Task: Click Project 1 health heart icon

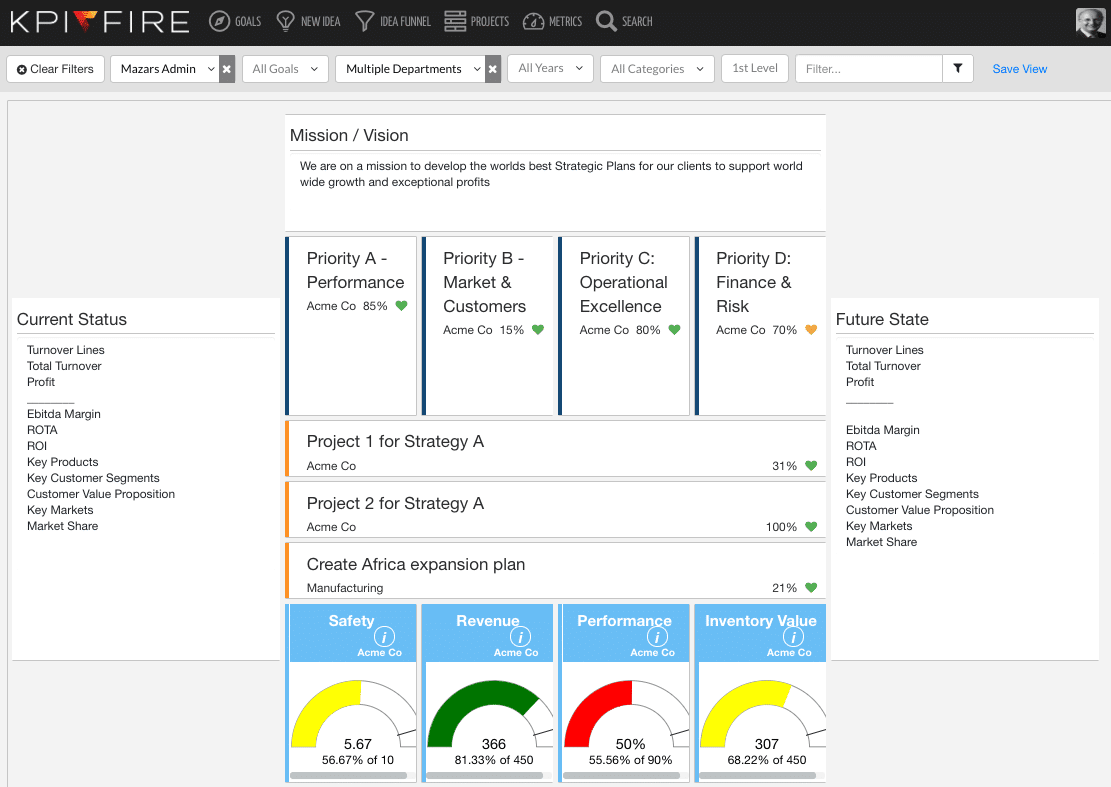Action: (x=811, y=465)
